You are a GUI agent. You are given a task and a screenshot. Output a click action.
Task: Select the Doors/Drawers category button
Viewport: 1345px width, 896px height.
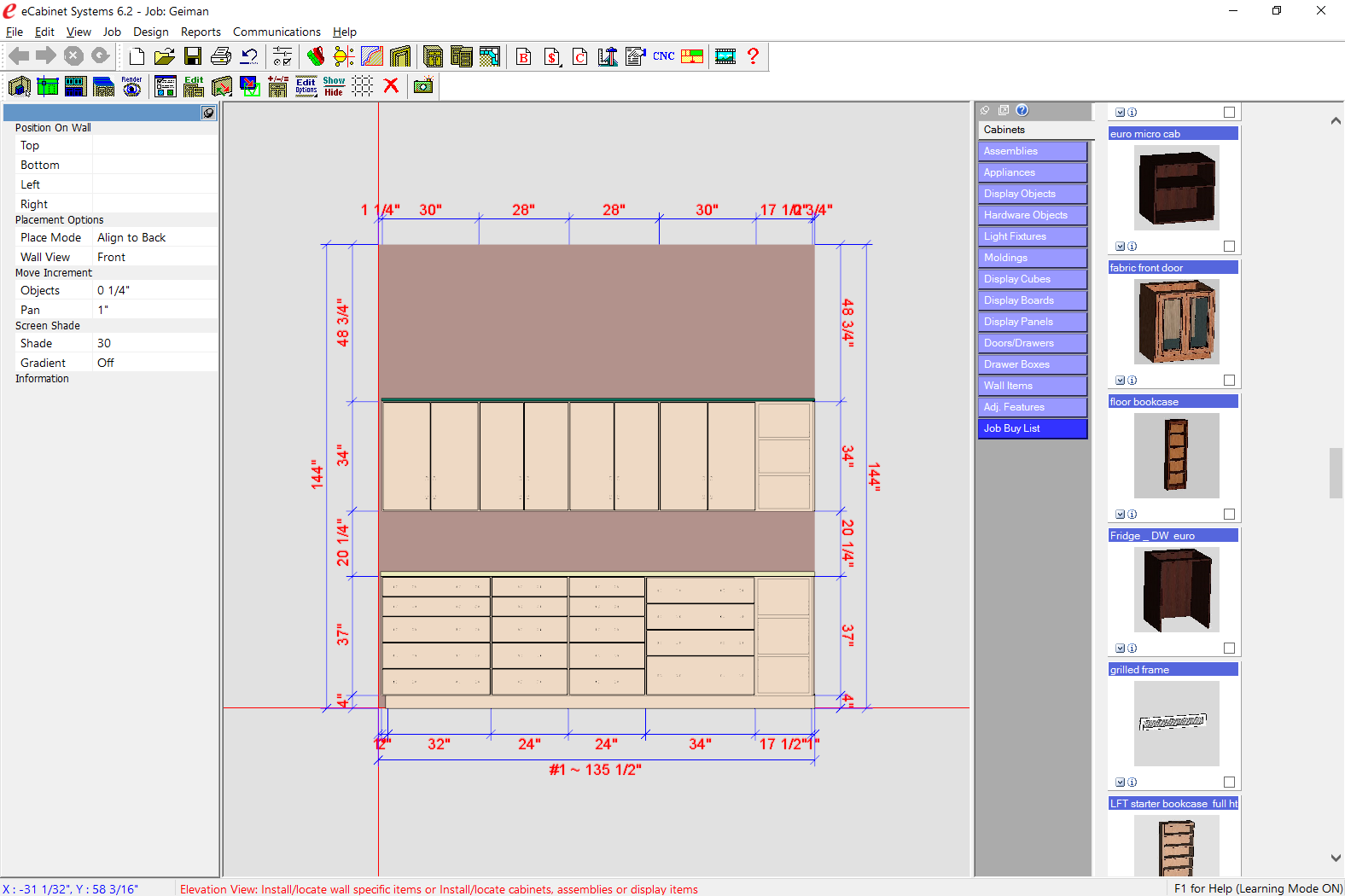[1033, 343]
